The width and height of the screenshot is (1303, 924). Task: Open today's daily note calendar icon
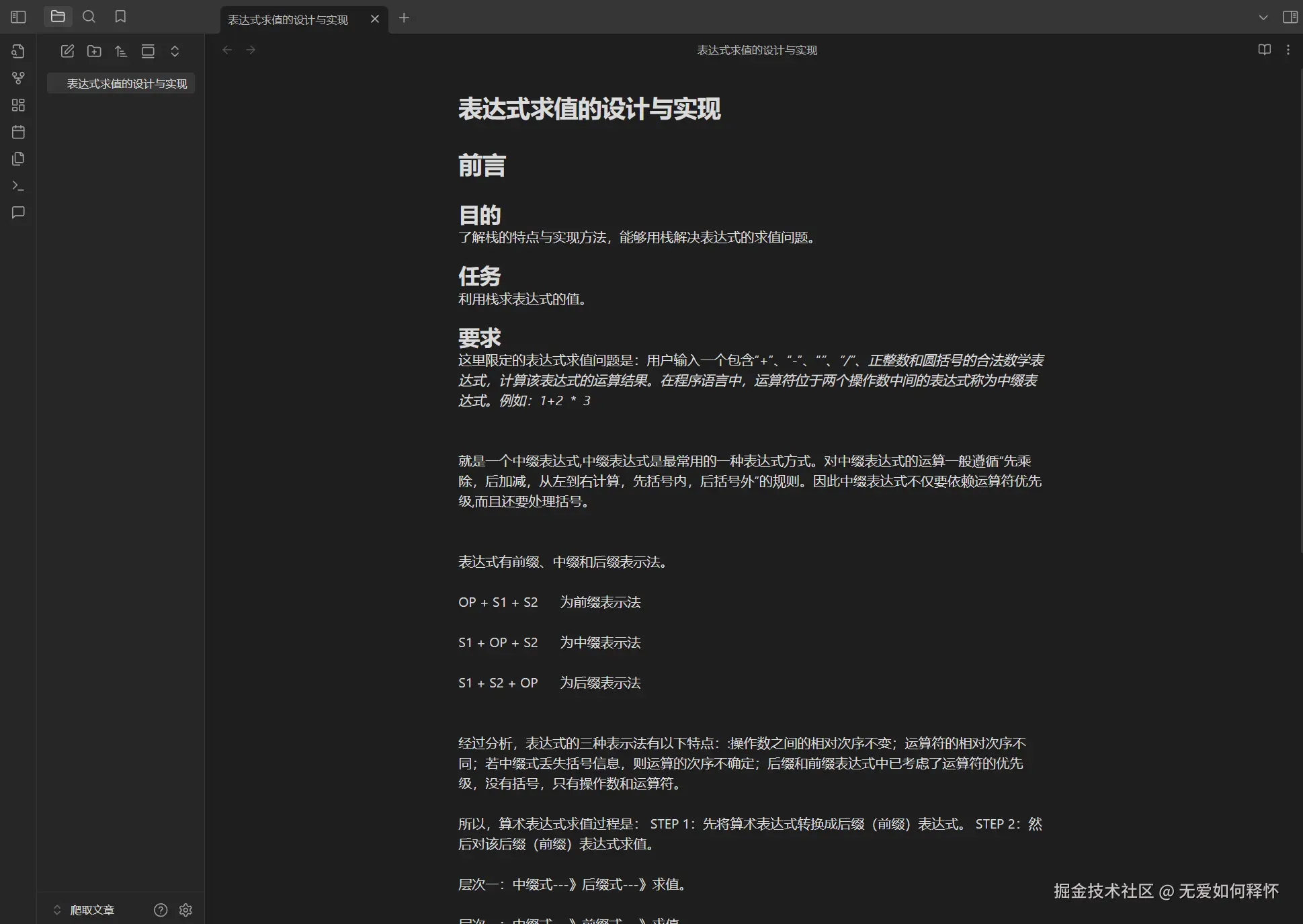(x=18, y=132)
